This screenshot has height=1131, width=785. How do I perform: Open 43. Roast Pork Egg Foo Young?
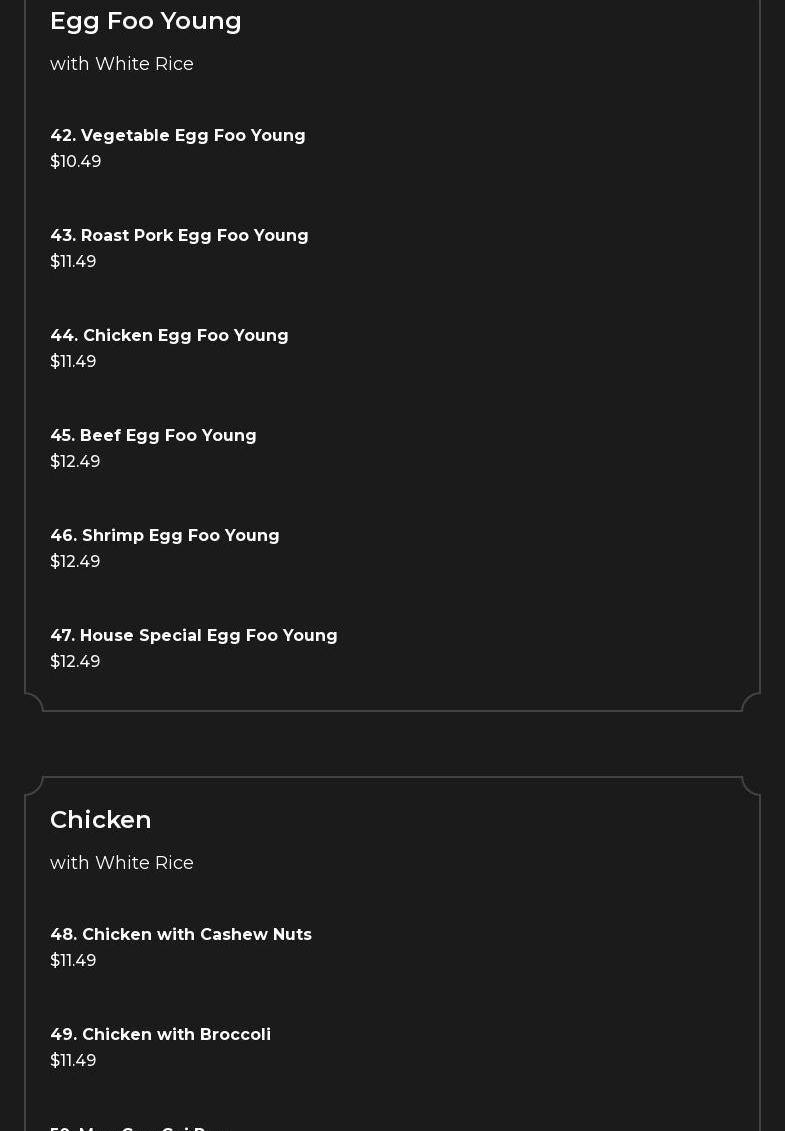coord(179,236)
